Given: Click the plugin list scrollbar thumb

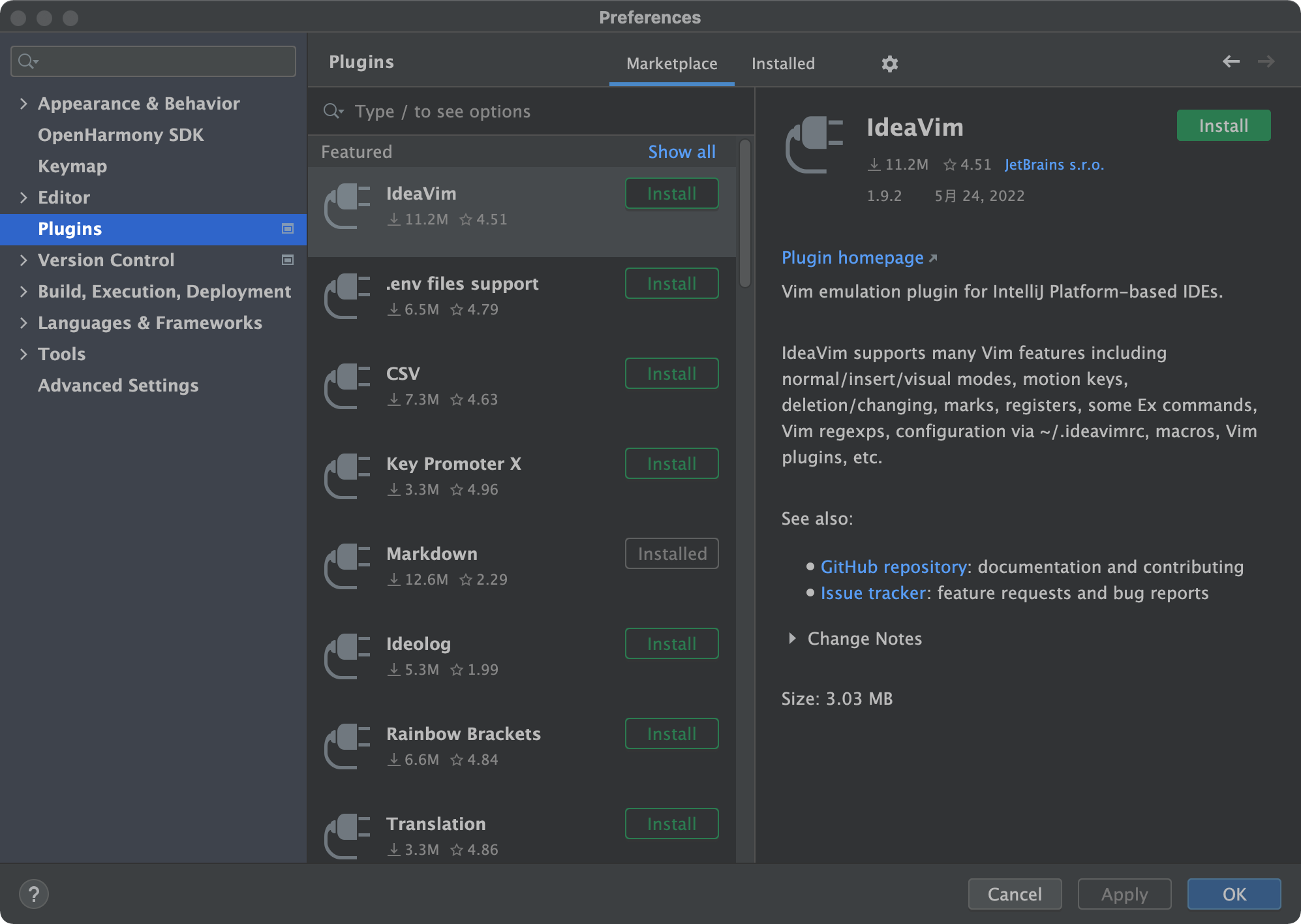Looking at the screenshot, I should 744,213.
